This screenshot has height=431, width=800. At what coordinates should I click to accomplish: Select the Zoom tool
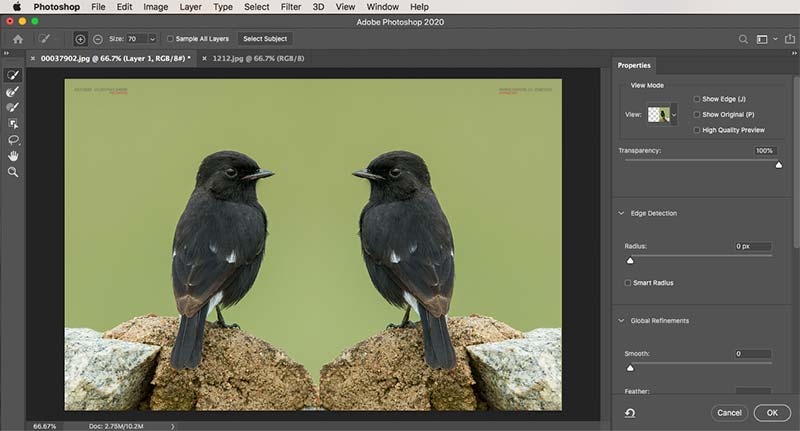13,172
